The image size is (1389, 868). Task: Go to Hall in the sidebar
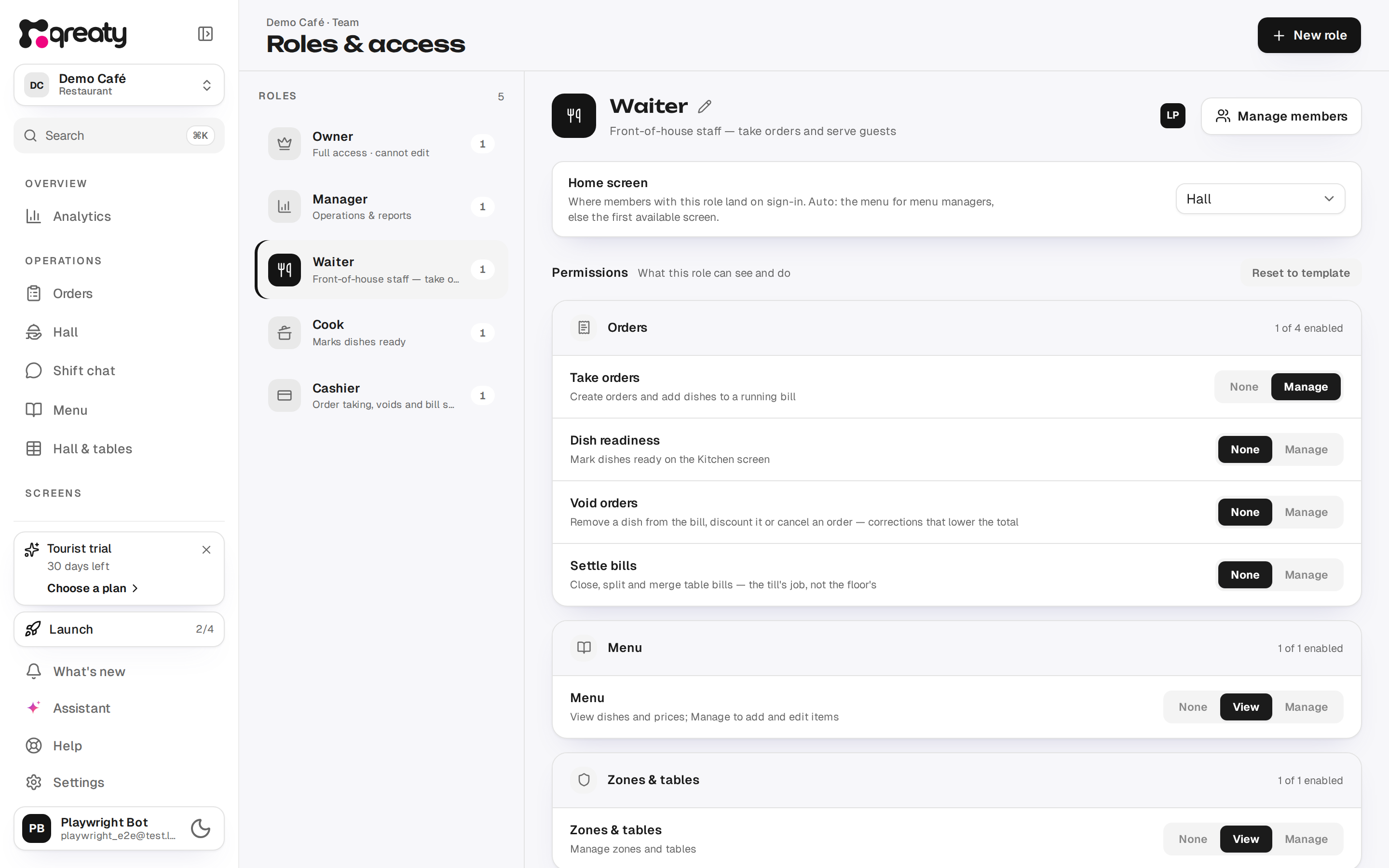pos(119,332)
